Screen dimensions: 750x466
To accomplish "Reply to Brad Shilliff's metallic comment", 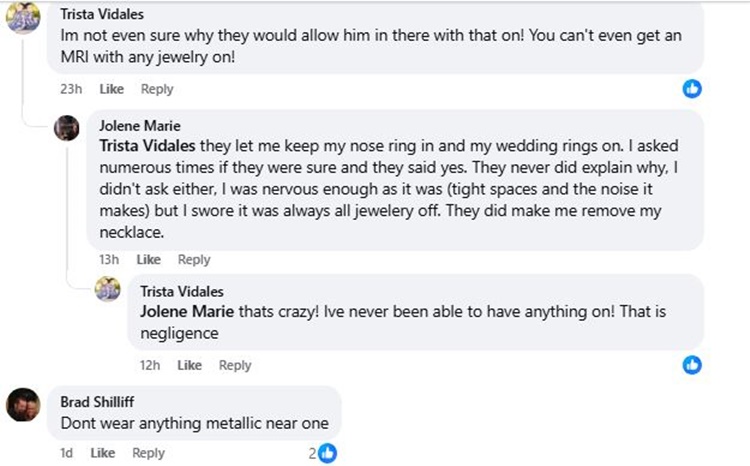I will pos(148,453).
